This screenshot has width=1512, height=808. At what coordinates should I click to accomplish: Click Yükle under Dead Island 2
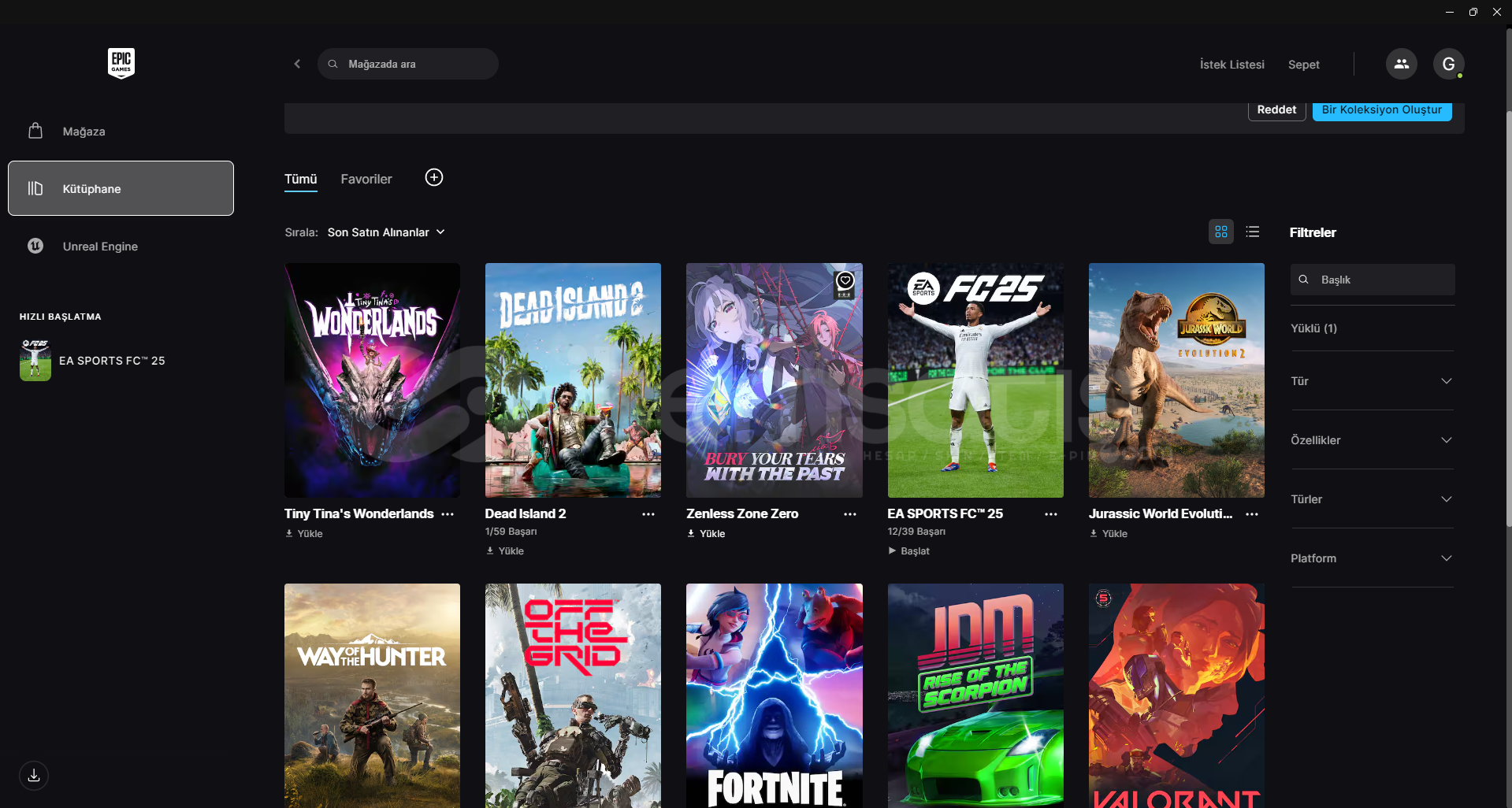(505, 551)
